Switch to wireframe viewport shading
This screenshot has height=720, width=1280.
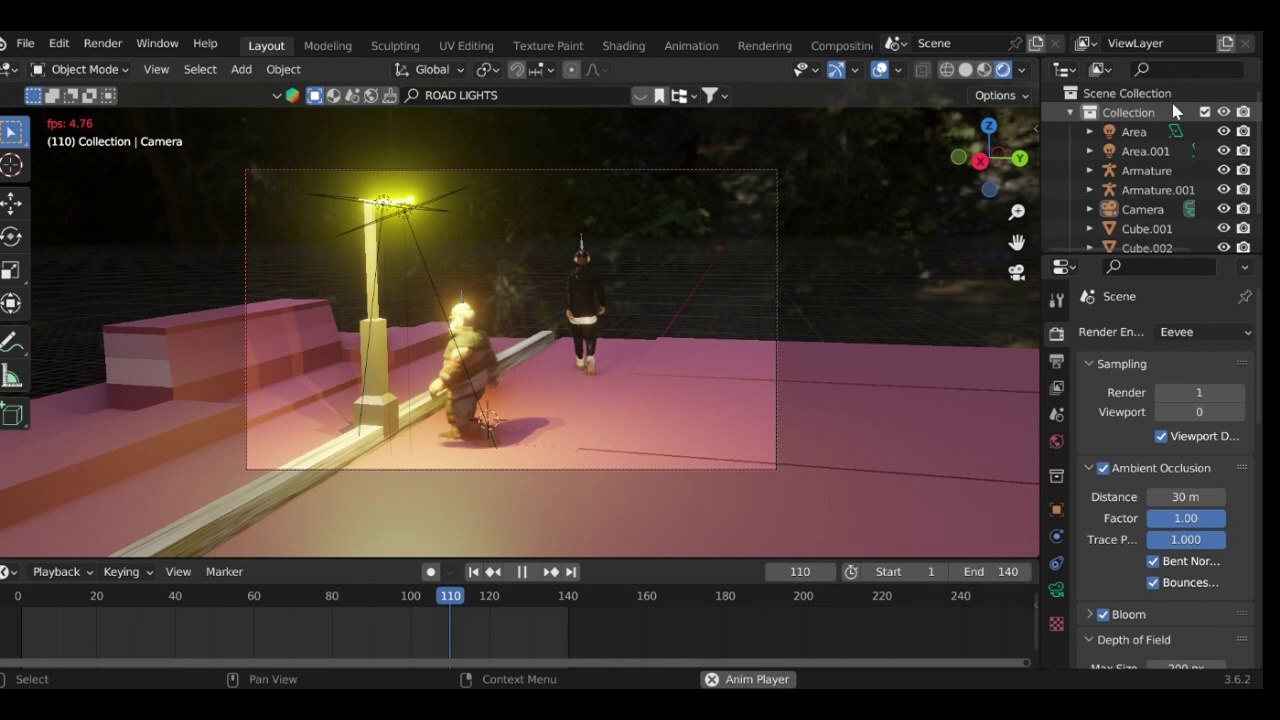(946, 70)
